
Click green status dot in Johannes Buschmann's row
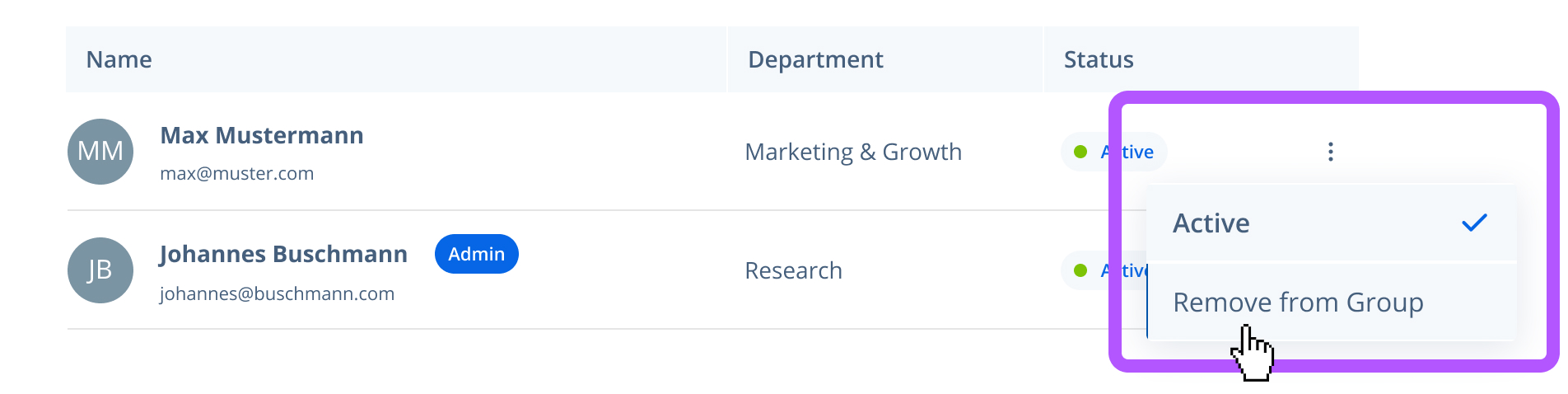click(1080, 270)
